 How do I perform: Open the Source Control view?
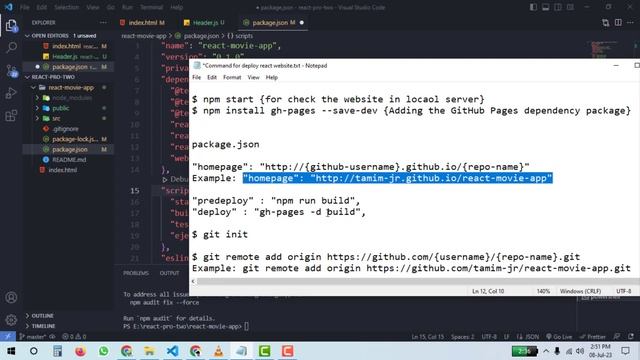(11, 71)
